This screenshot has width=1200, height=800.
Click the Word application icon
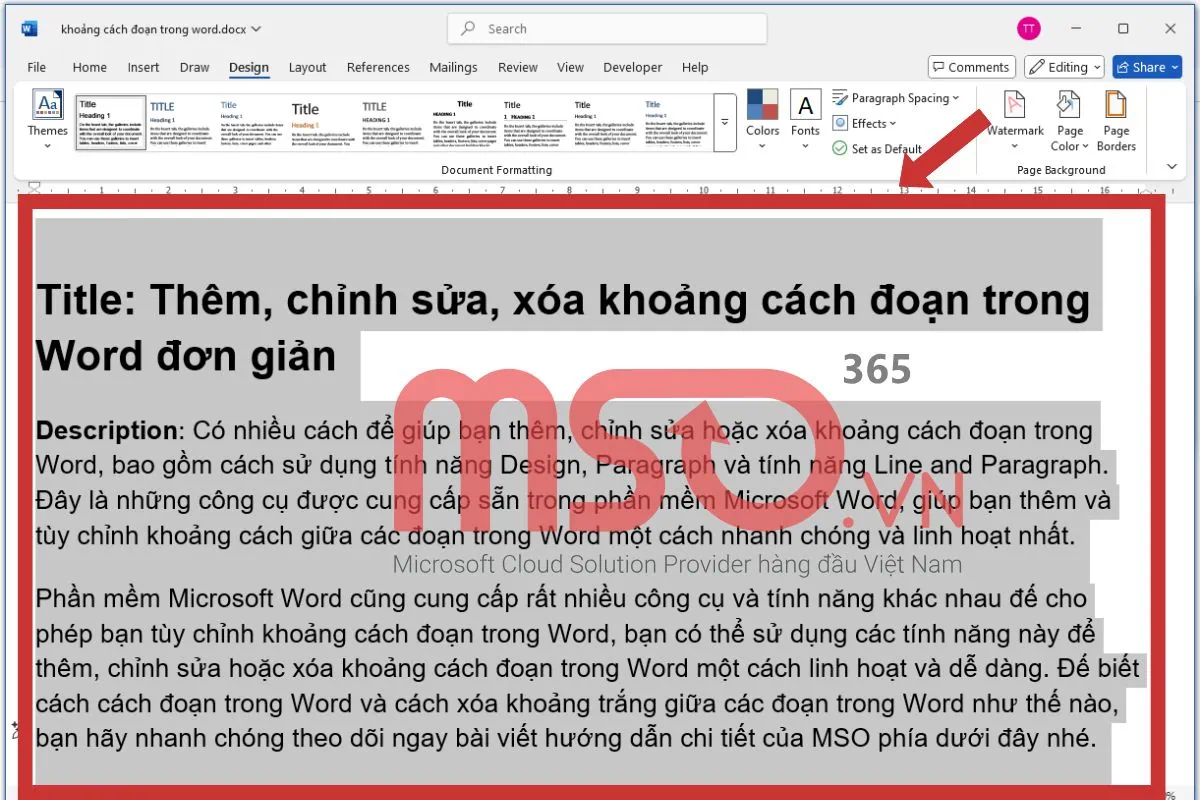29,29
